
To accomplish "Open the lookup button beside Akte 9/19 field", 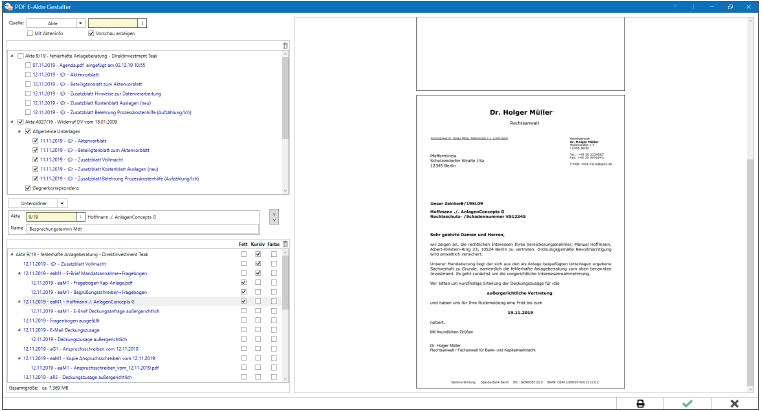I will pos(81,217).
